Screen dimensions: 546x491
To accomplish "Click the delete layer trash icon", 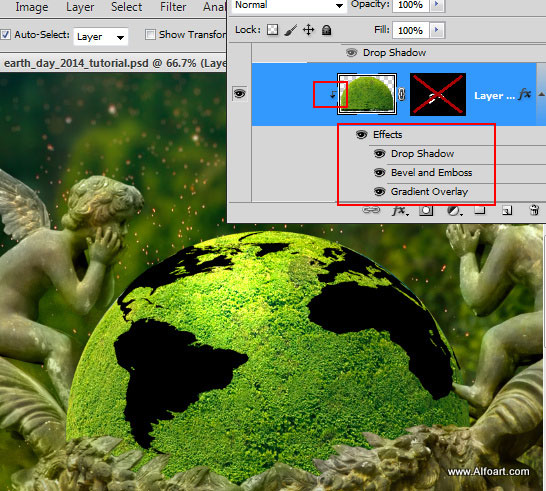I will [x=534, y=210].
